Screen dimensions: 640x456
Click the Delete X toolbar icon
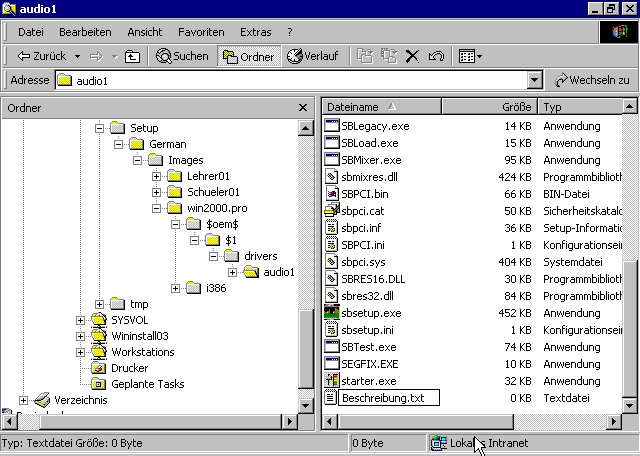(413, 56)
